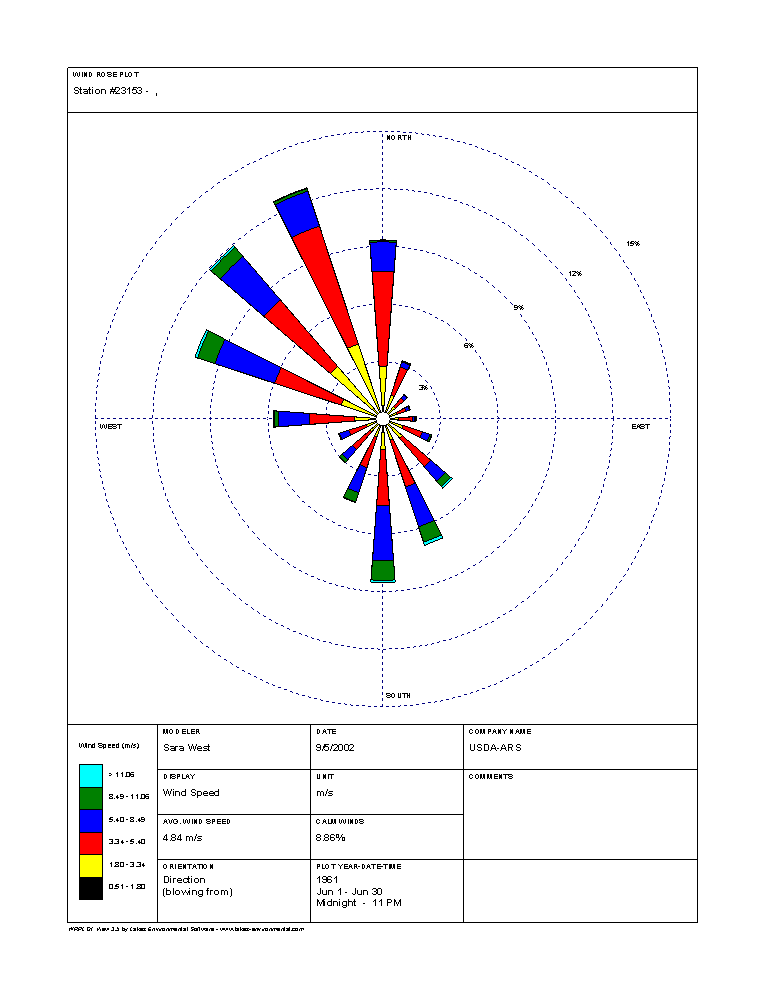Image resolution: width=765 pixels, height=990 pixels.
Task: Click the yellow legend swatch
Action: point(91,866)
